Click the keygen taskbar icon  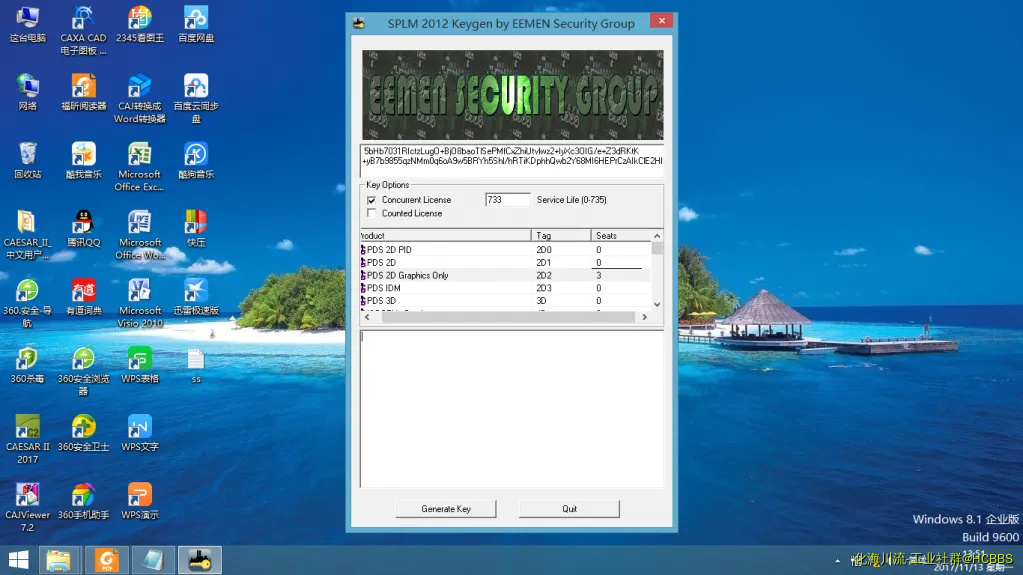coord(200,560)
